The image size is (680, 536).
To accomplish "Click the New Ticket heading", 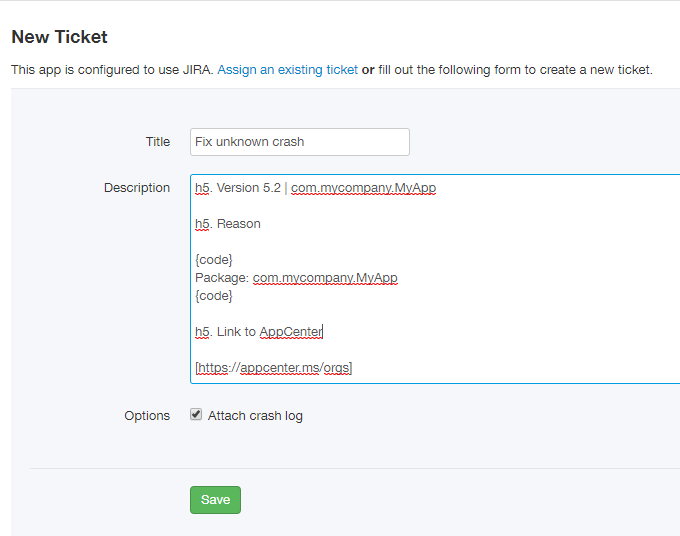I will coord(59,37).
